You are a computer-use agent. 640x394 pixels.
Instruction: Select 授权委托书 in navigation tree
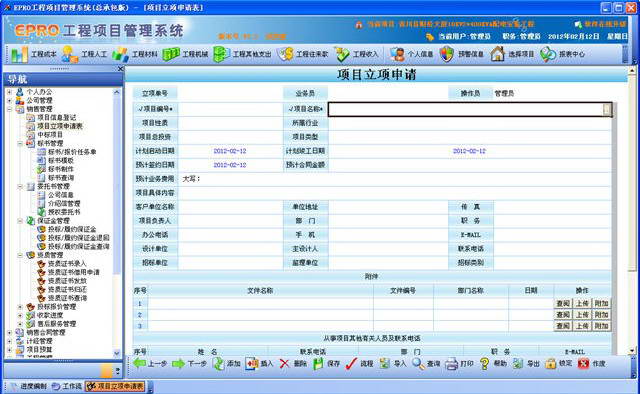click(64, 212)
